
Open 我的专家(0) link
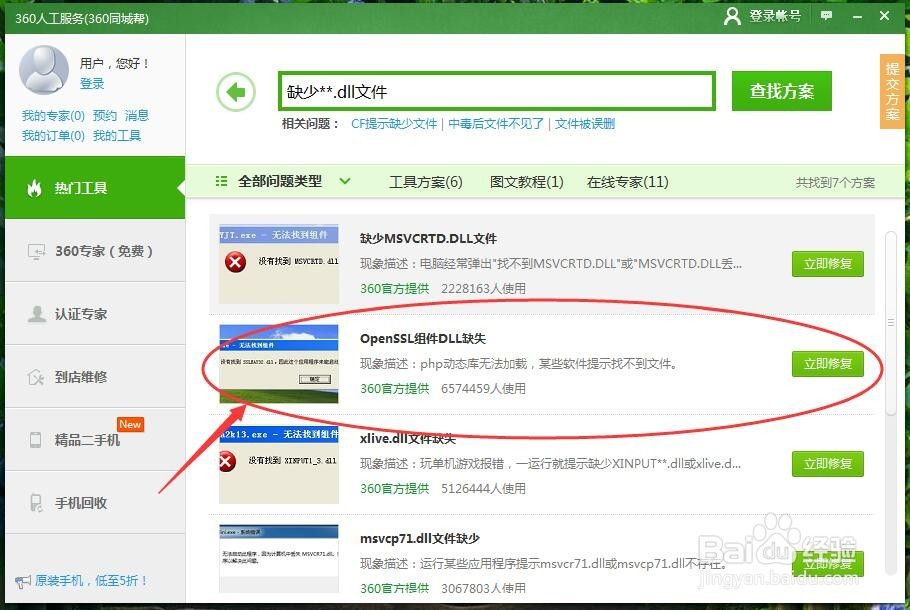coord(53,115)
